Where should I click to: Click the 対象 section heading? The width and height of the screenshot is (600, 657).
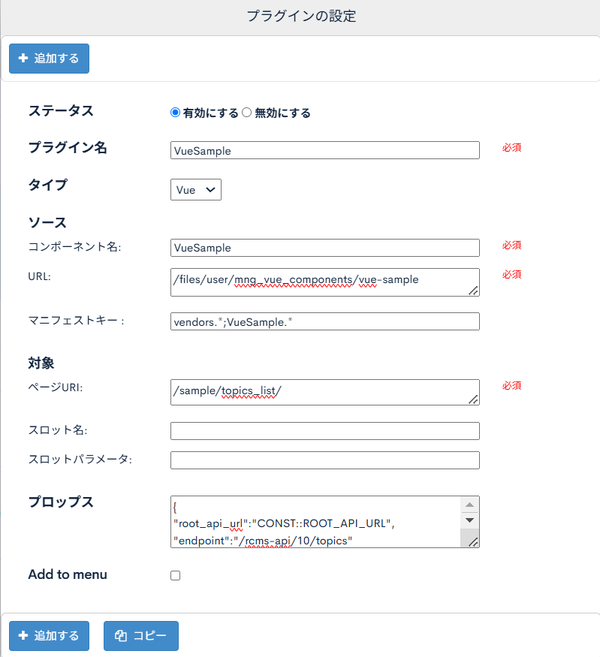[41, 363]
